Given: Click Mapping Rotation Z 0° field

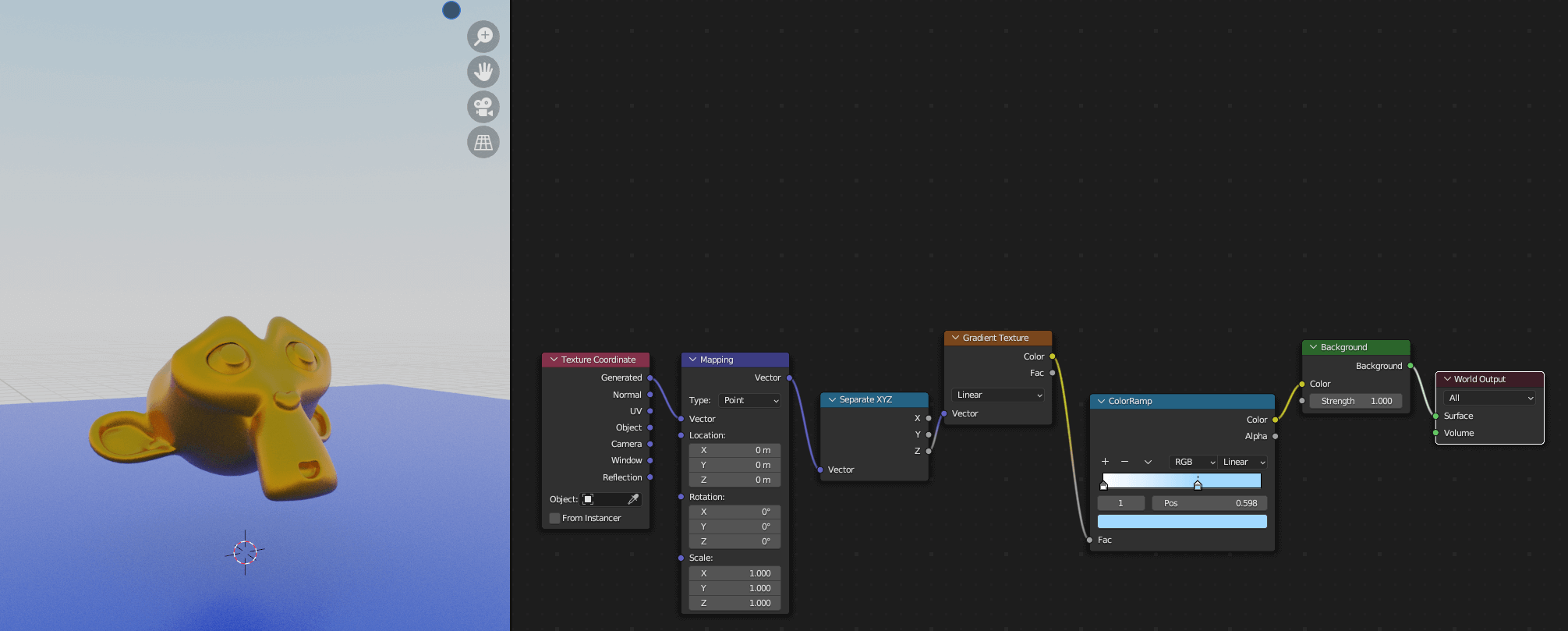Looking at the screenshot, I should pos(734,541).
